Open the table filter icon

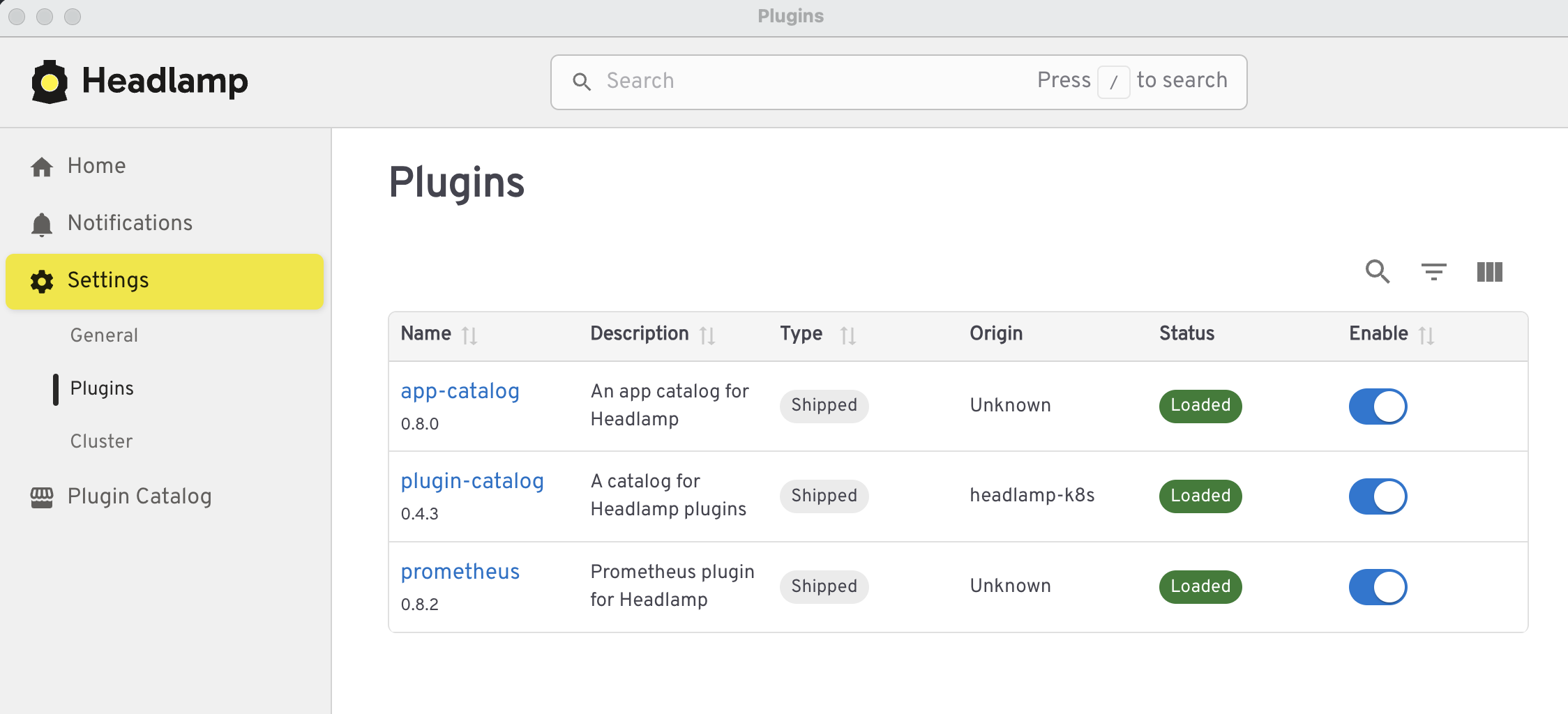pos(1433,271)
